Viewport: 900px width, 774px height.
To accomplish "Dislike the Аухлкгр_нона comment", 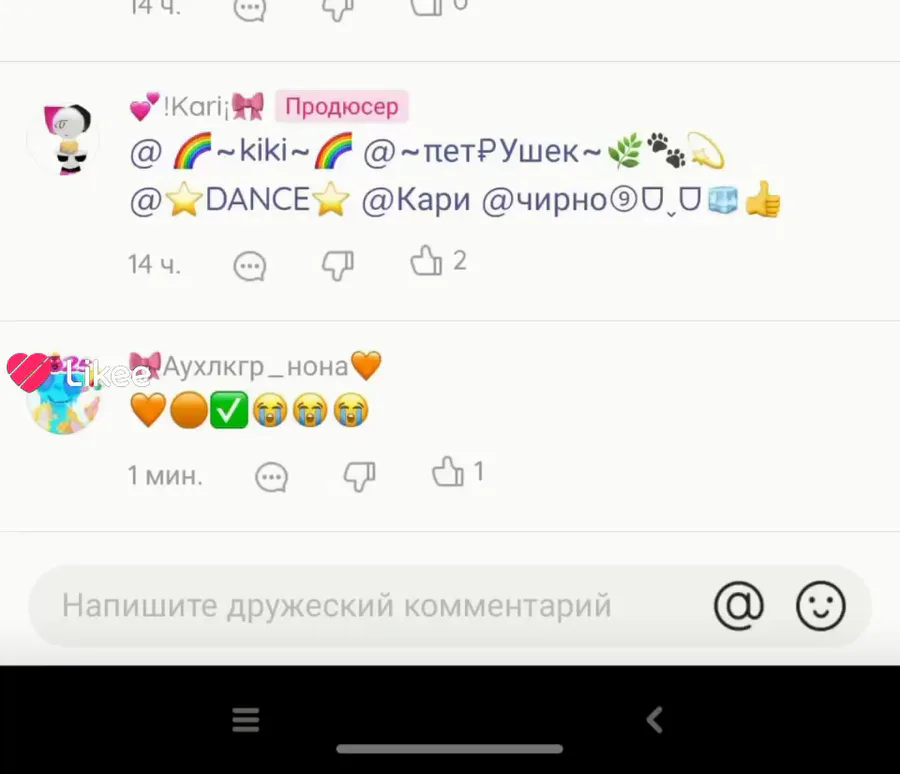I will (359, 477).
